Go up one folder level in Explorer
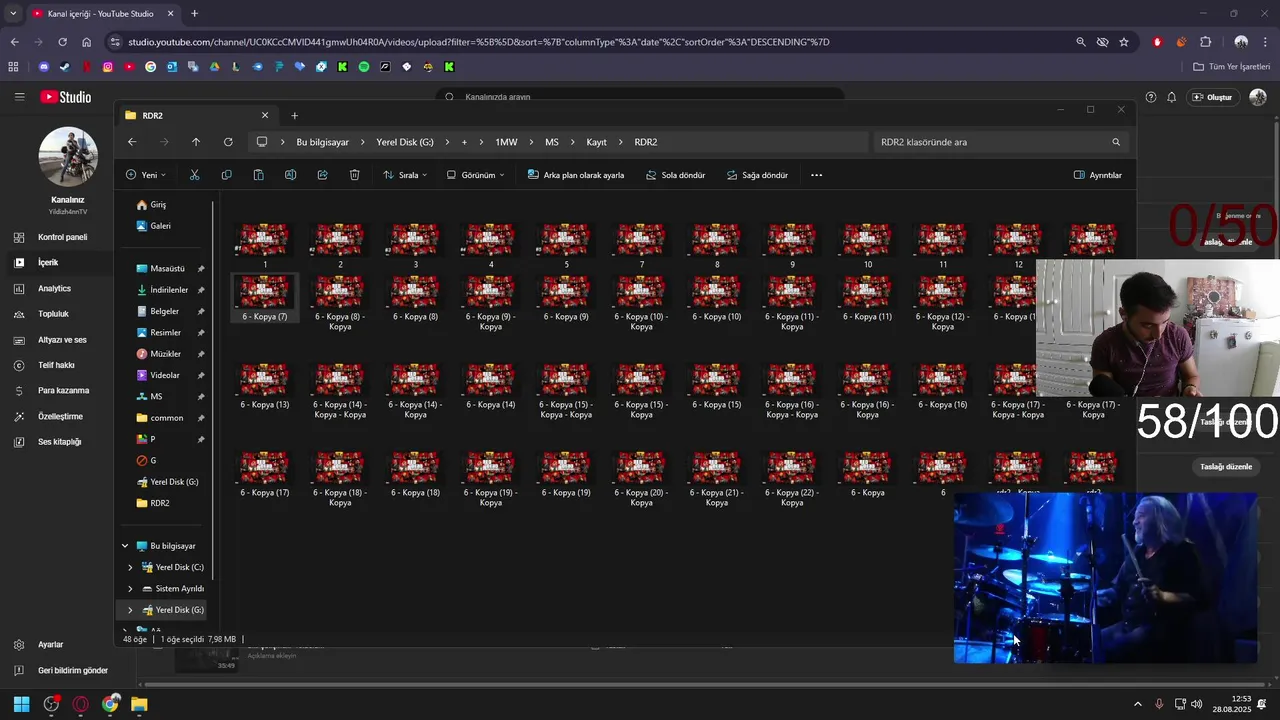1280x720 pixels. click(x=196, y=142)
